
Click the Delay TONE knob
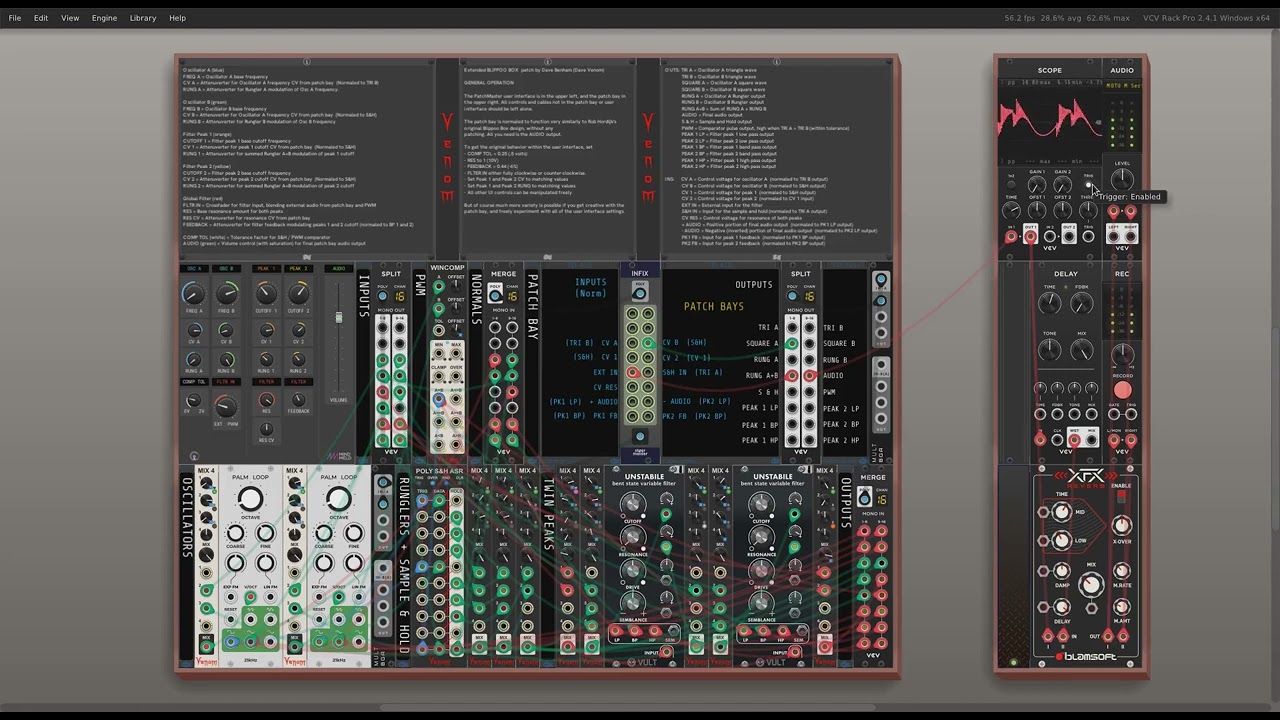(x=1050, y=350)
